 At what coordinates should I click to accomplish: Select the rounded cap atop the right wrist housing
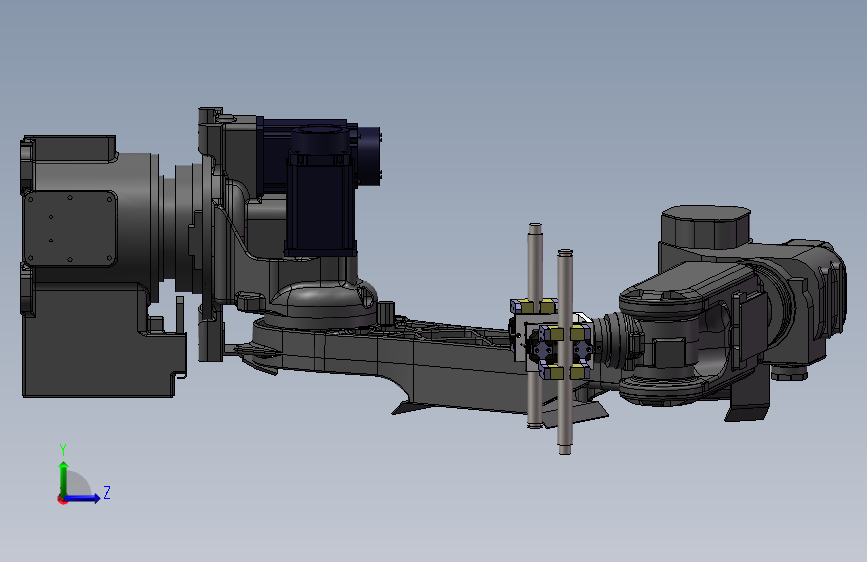point(706,227)
